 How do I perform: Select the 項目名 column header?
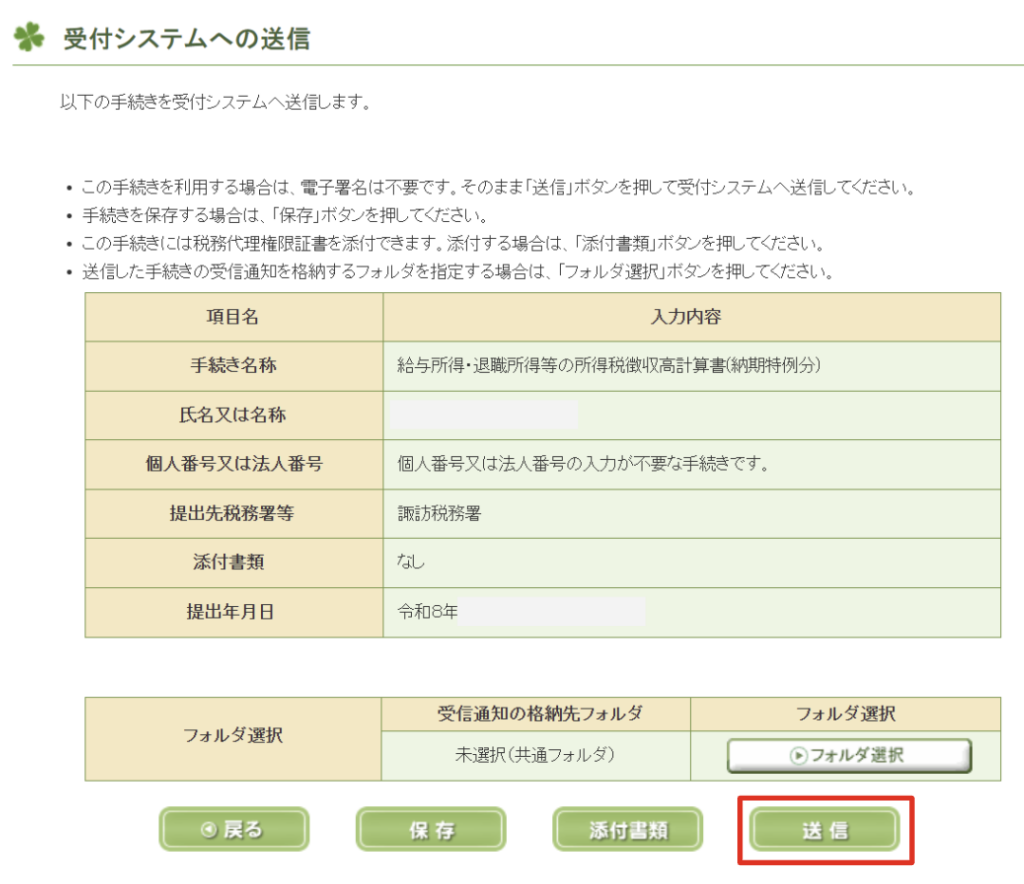click(234, 317)
